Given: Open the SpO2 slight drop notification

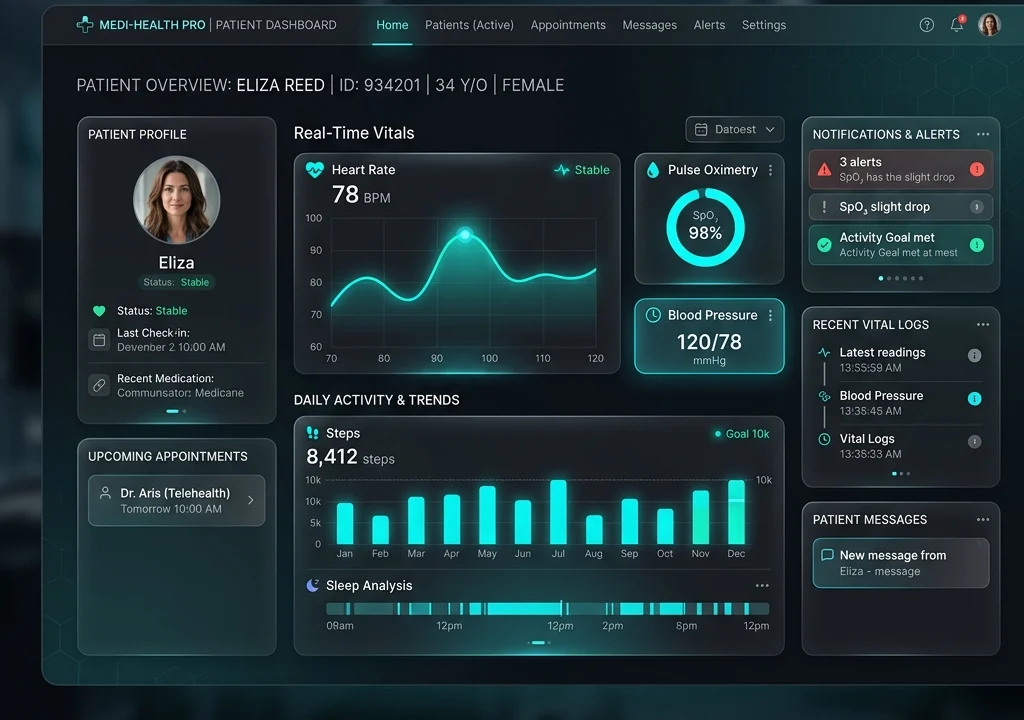Looking at the screenshot, I should [901, 206].
